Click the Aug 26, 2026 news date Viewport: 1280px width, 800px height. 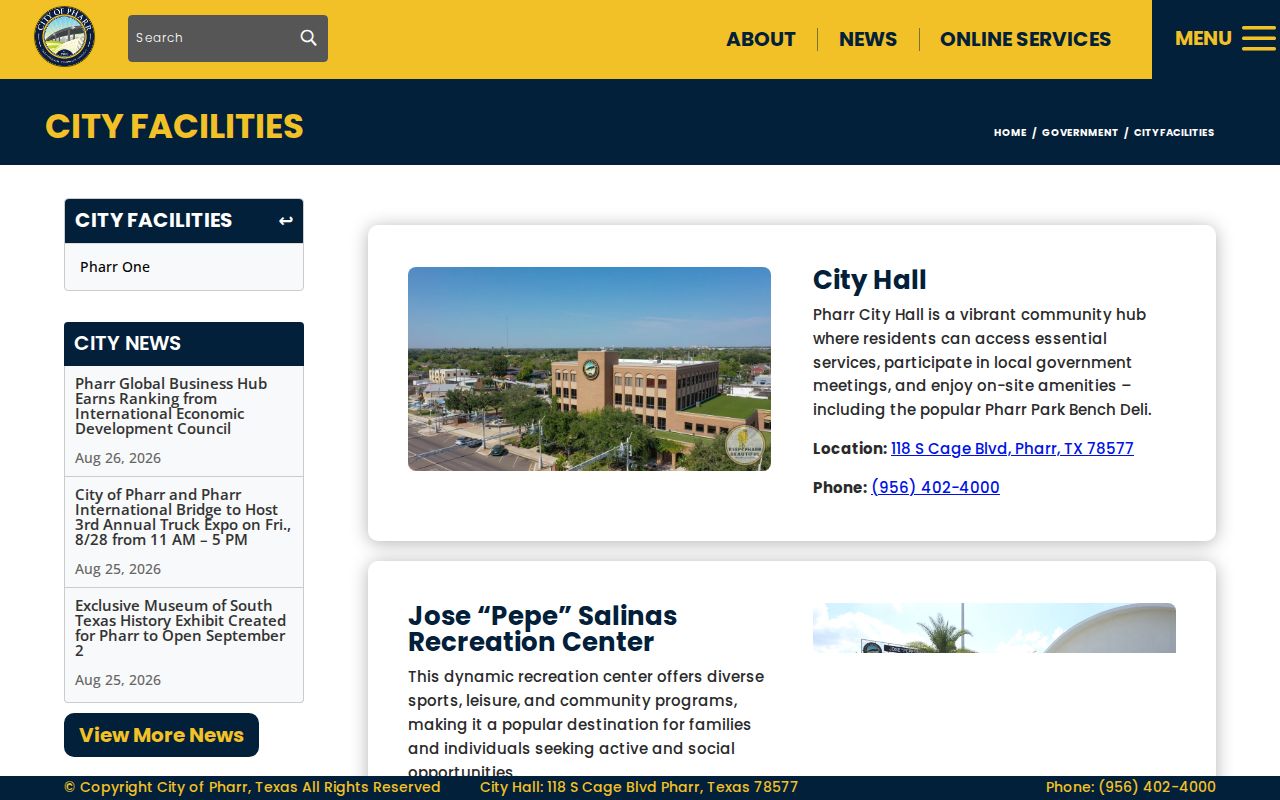(118, 458)
